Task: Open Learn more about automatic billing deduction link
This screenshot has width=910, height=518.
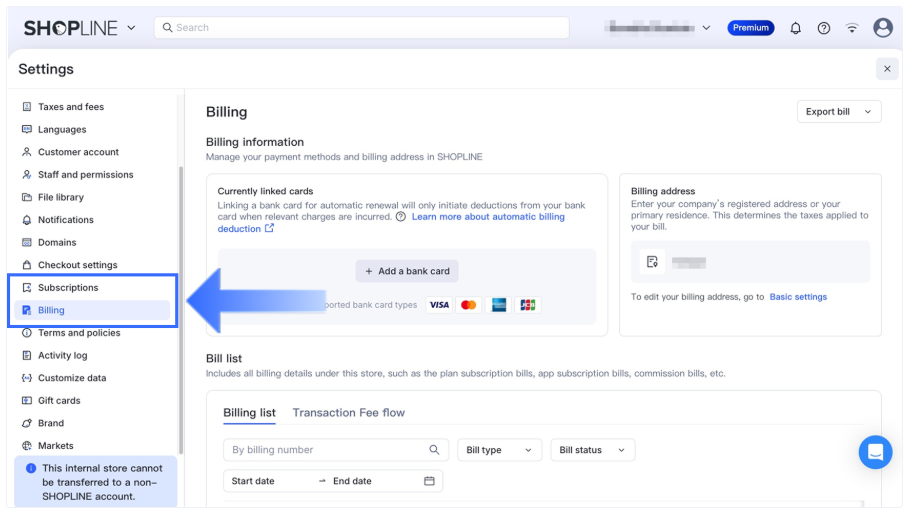Action: pos(488,217)
